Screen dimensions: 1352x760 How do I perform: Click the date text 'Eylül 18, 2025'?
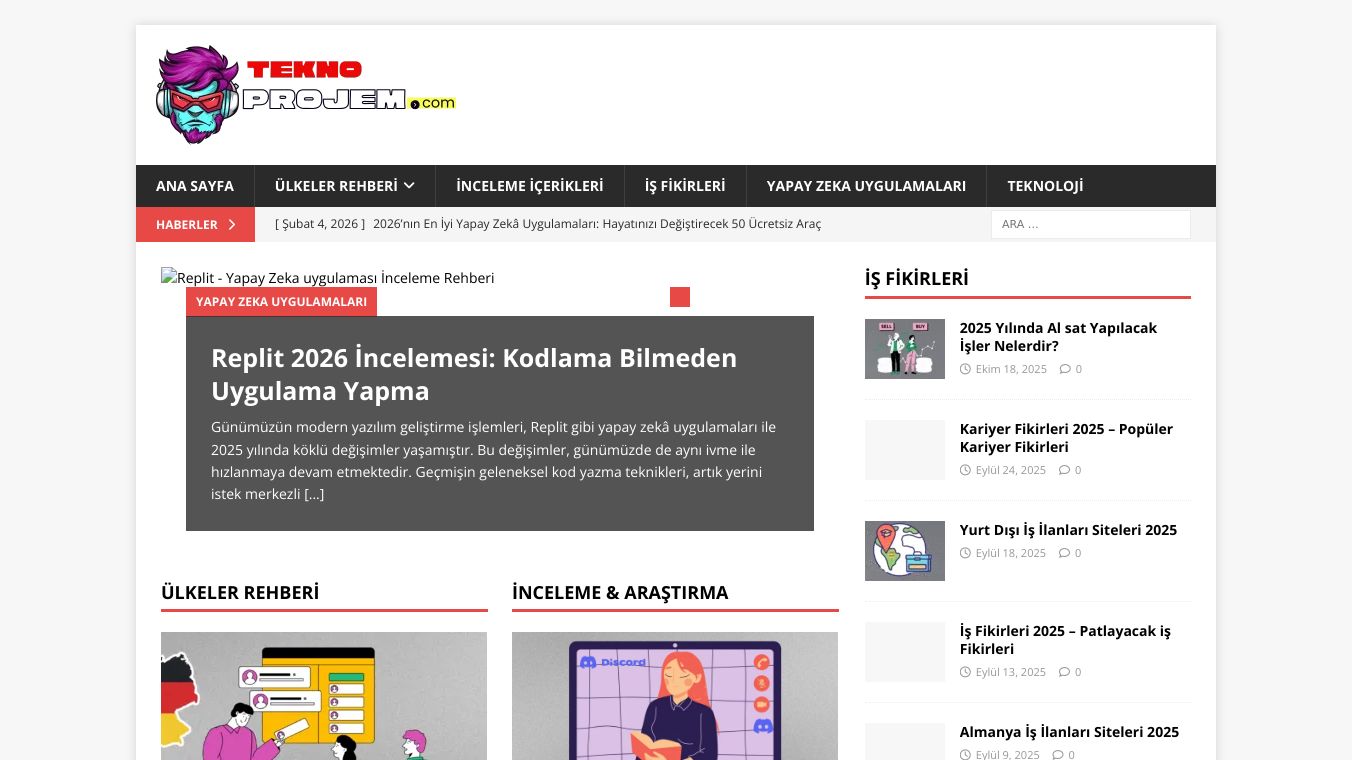point(1011,553)
